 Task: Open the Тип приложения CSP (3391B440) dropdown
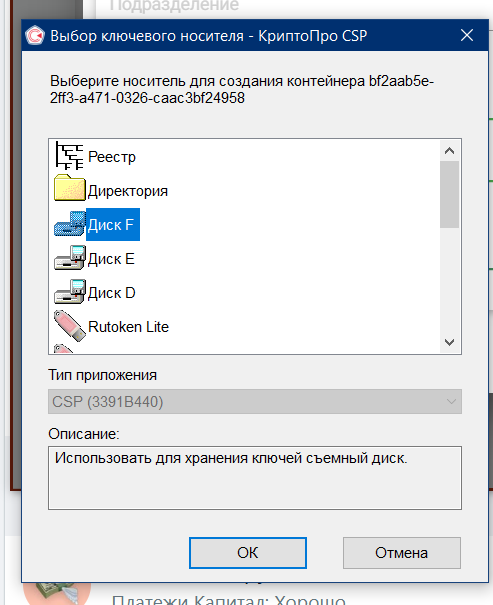pos(255,402)
